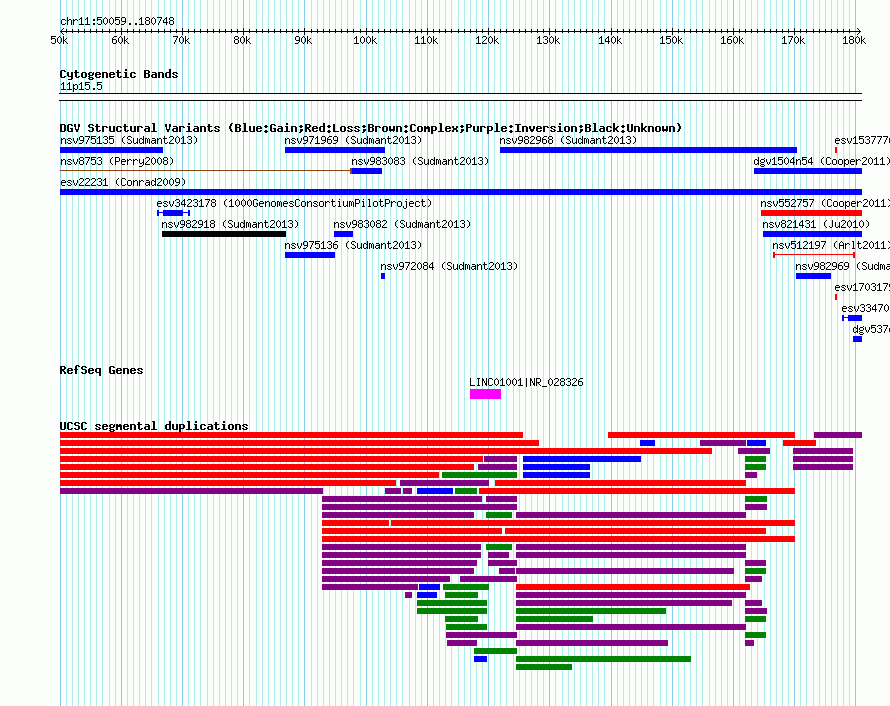Open the nsv972084 (Sudmant2013) variant label
890x706 pixels.
click(448, 266)
